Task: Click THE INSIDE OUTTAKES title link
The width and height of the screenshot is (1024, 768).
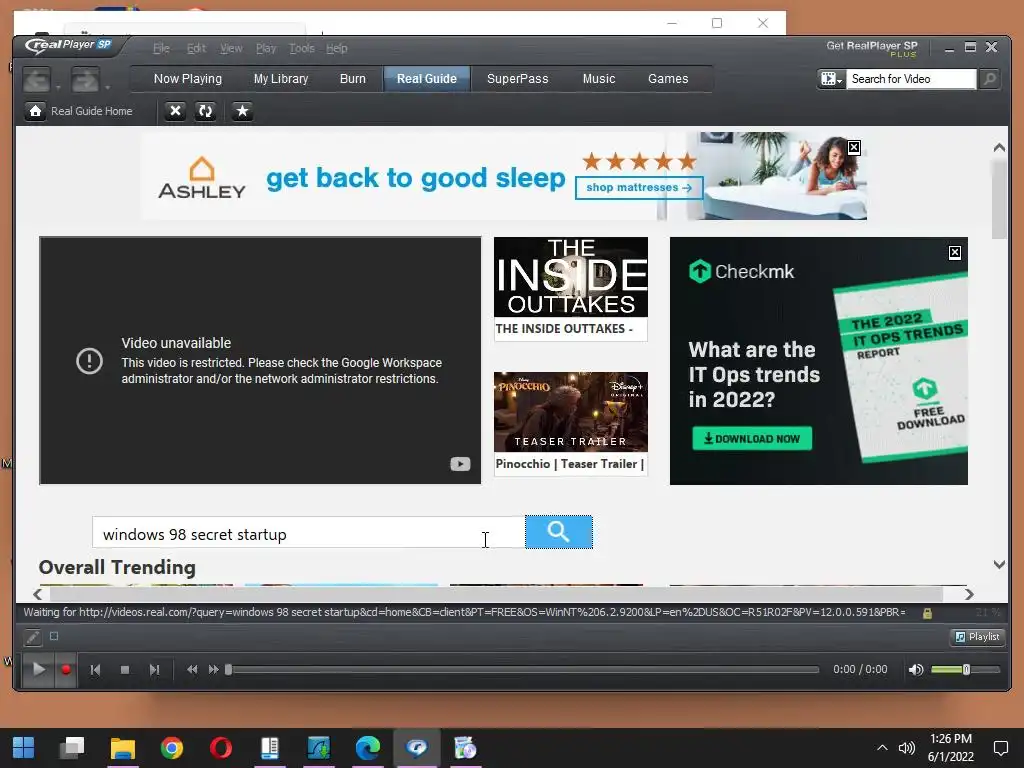Action: point(564,328)
